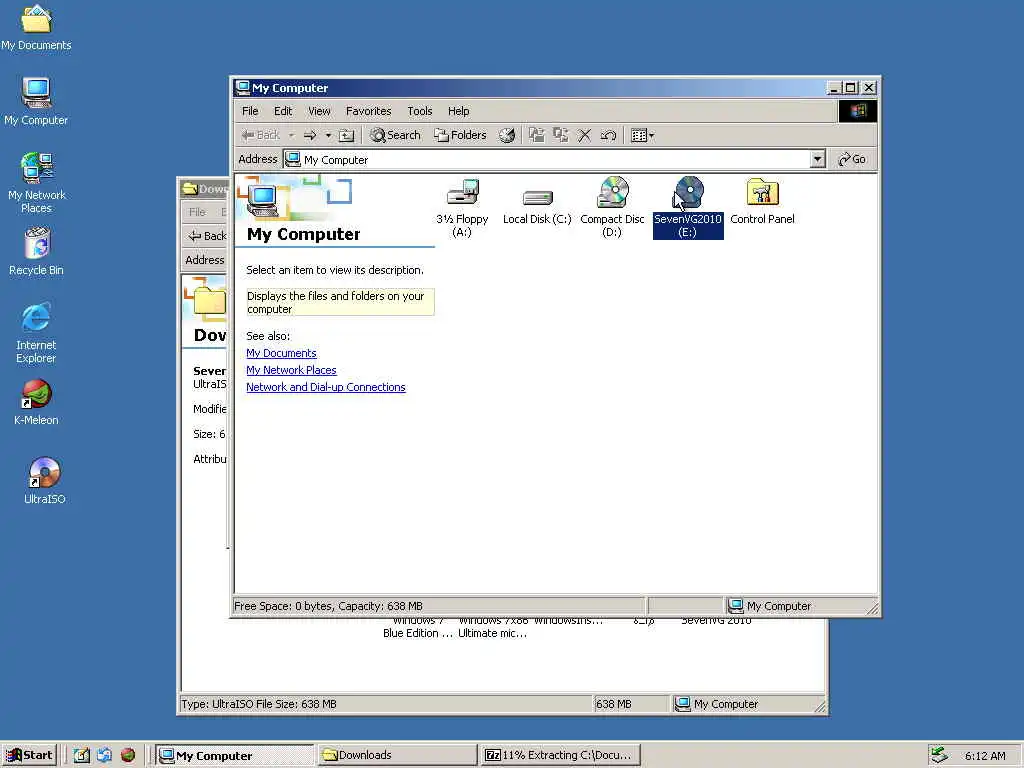
Task: Open the File menu in My Computer
Action: [x=250, y=111]
